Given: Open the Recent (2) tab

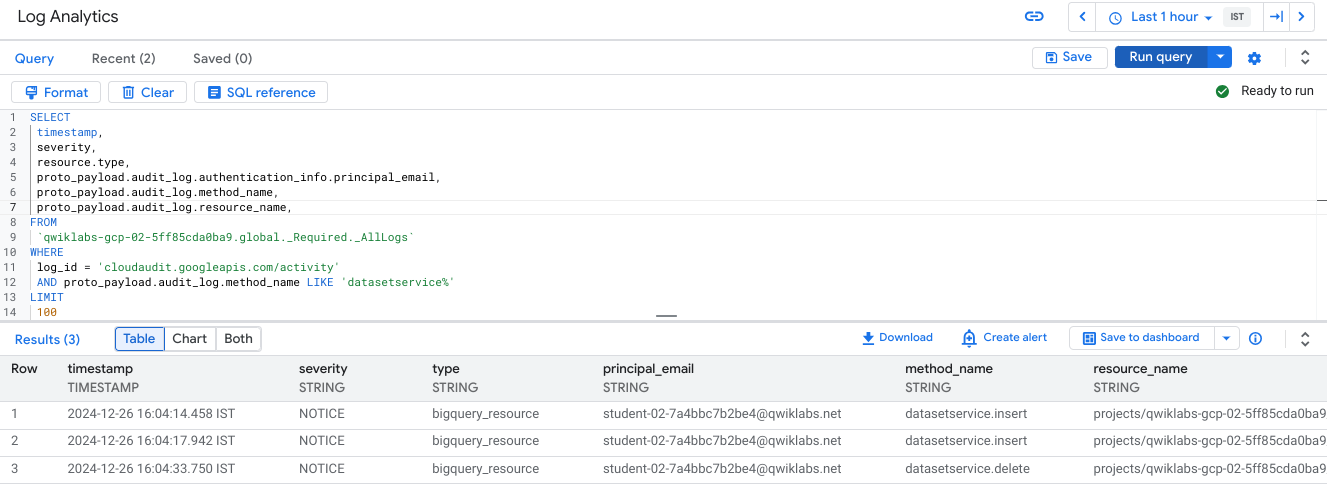Looking at the screenshot, I should (x=123, y=59).
